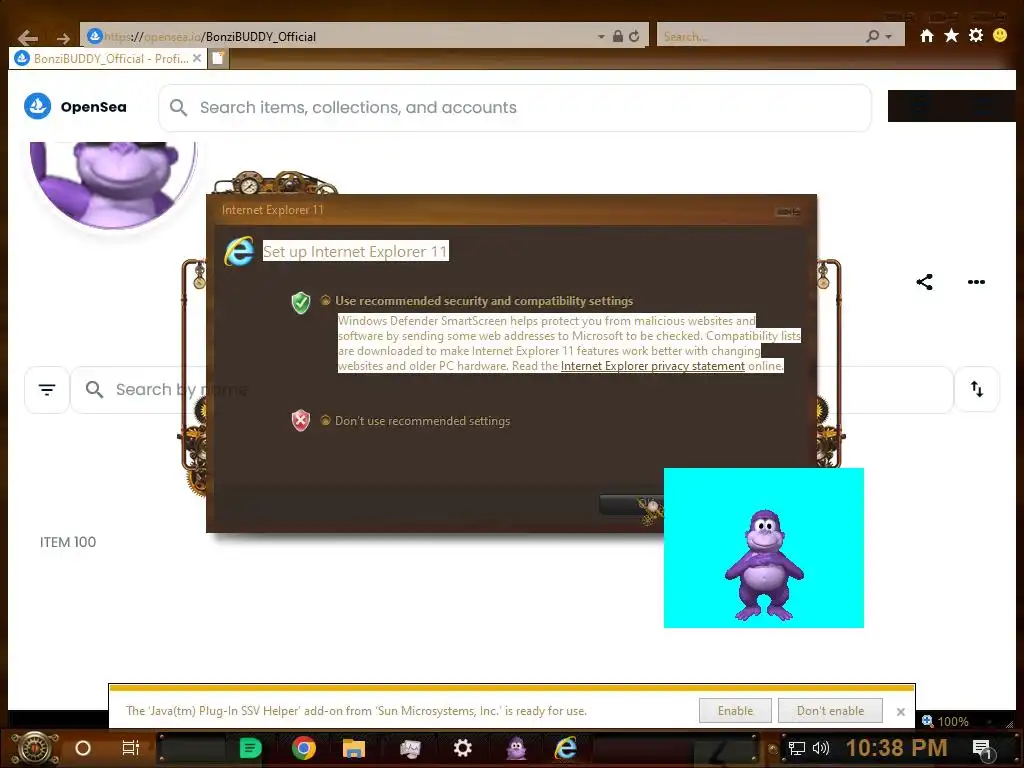Viewport: 1024px width, 768px height.
Task: Open IE Tools gear icon
Action: (976, 35)
